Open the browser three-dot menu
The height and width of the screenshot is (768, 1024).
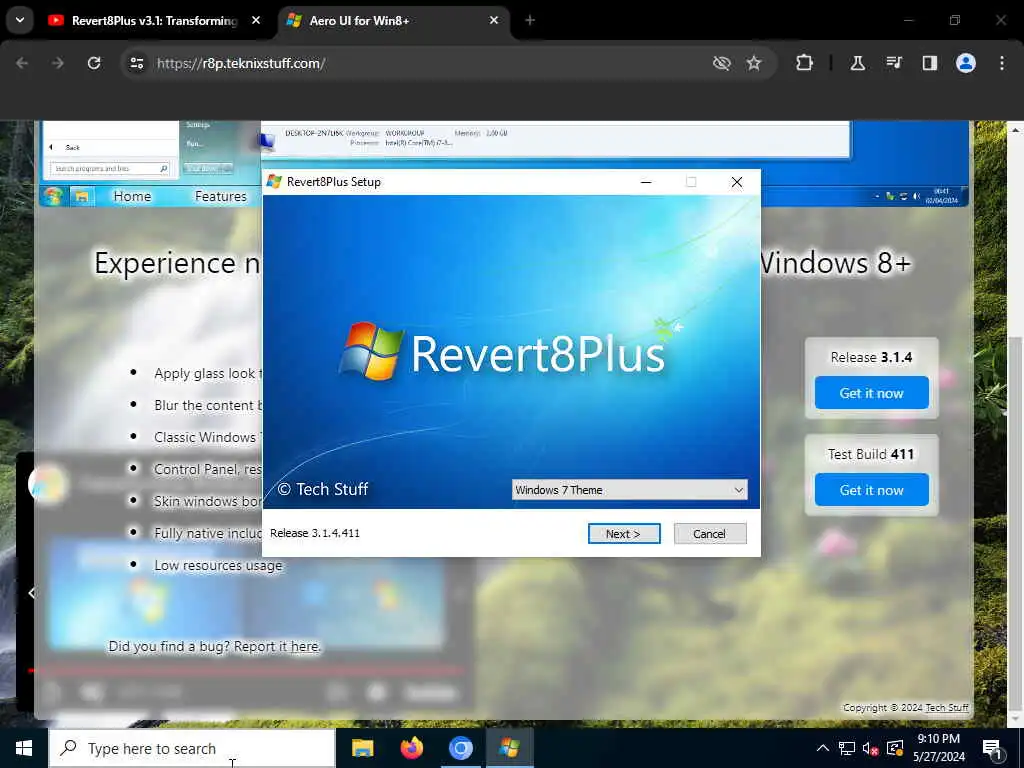tap(1002, 63)
